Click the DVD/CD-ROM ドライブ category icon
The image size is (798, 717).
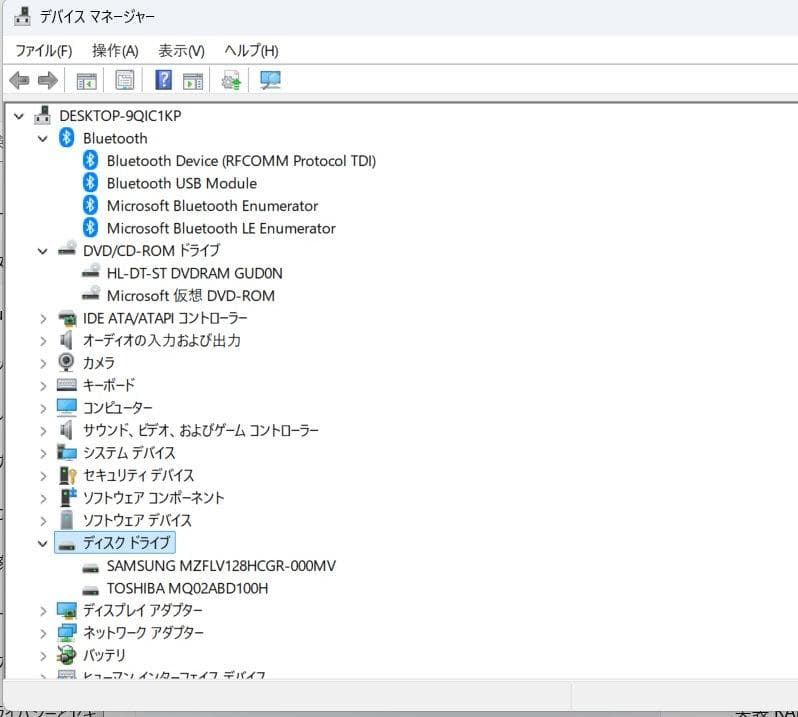67,249
